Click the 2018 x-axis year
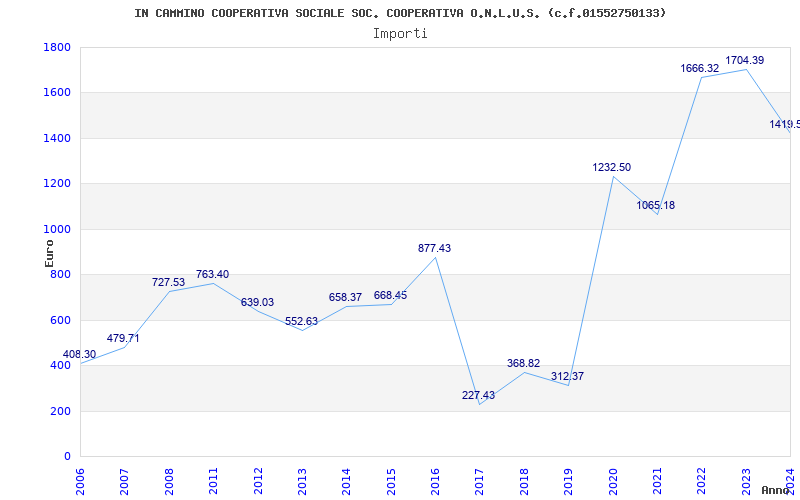 524,481
